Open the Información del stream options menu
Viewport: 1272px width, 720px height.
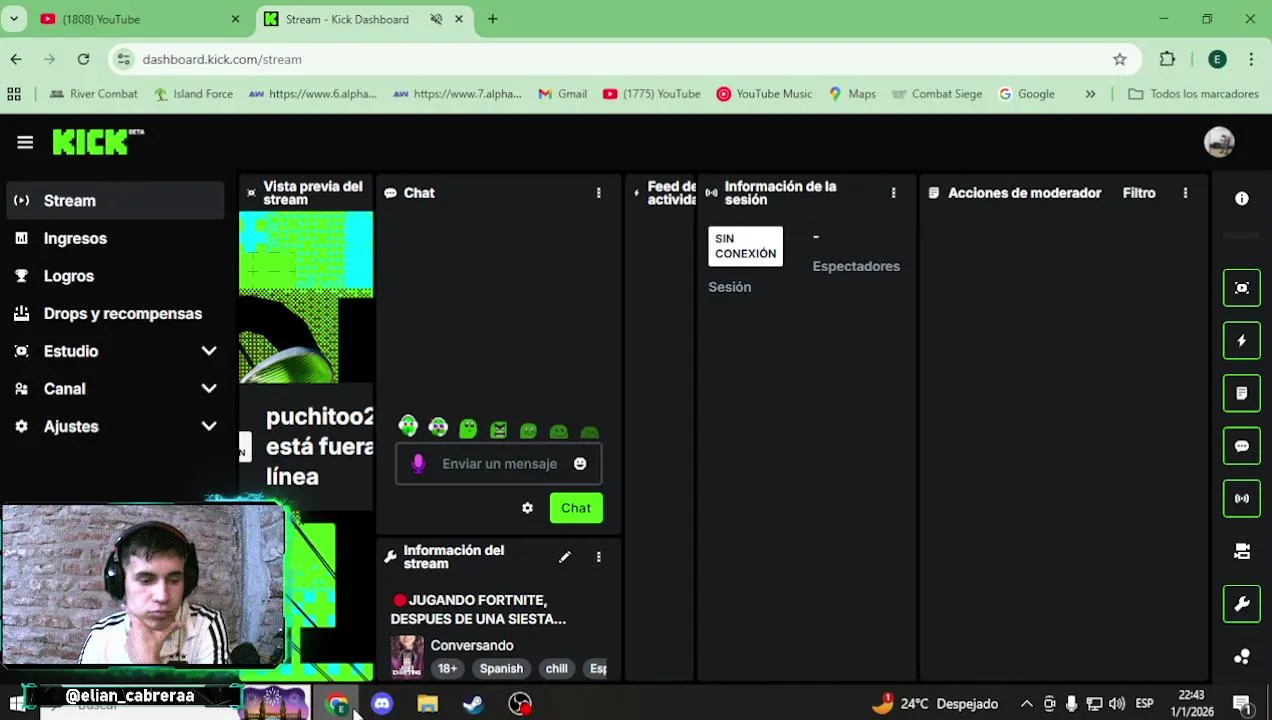point(598,557)
